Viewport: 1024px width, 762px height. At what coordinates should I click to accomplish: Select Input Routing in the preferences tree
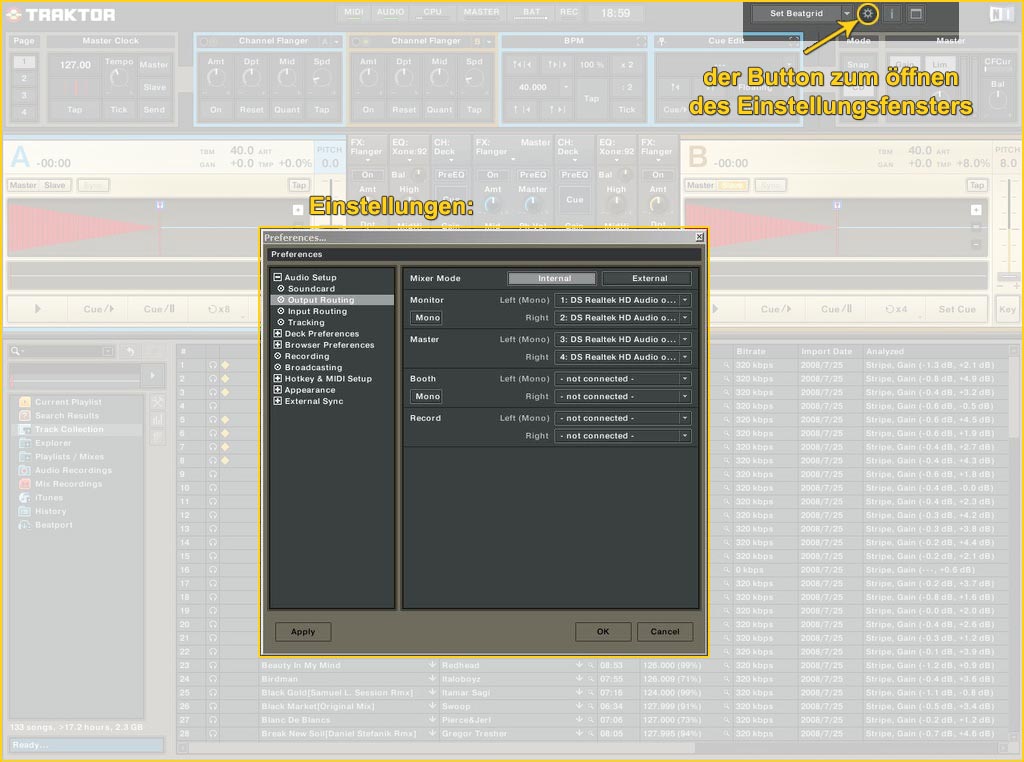(317, 311)
